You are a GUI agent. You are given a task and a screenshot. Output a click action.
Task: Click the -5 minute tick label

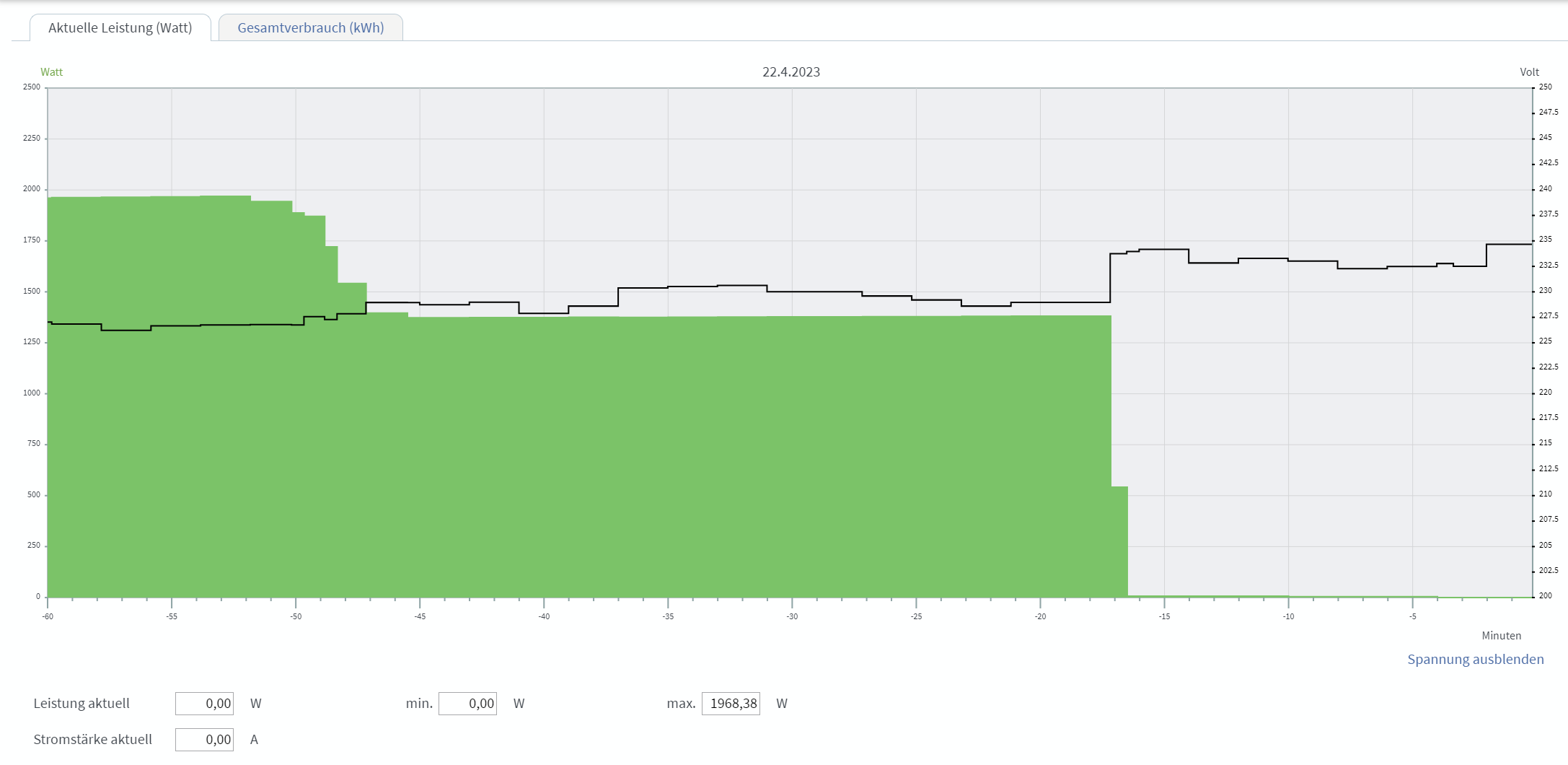1412,616
